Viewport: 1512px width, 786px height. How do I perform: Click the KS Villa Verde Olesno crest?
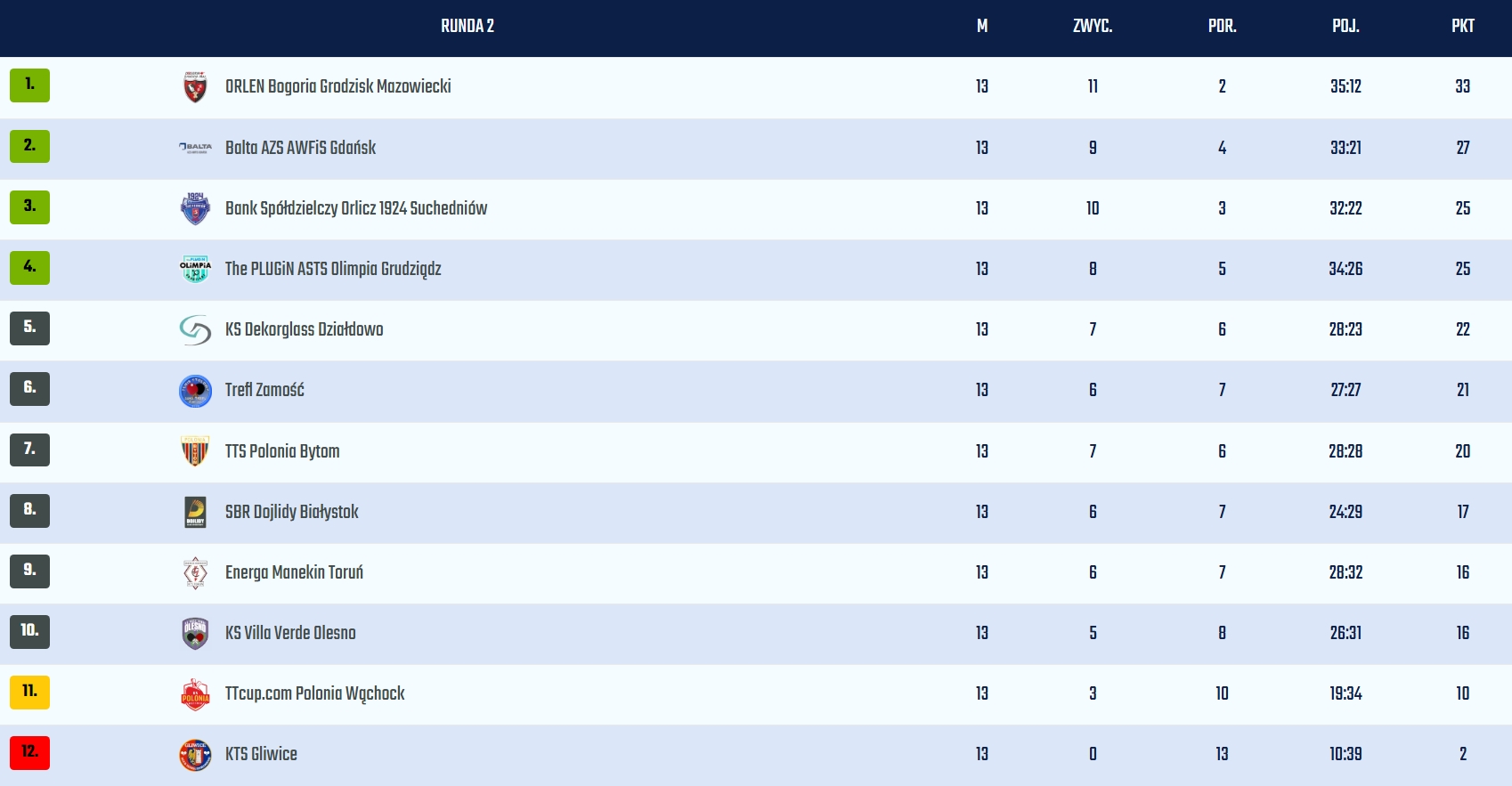tap(195, 633)
